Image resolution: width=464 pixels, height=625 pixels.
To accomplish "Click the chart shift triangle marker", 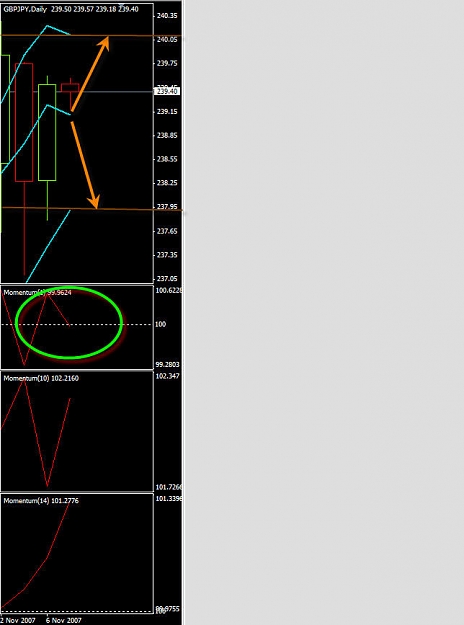I will 122,5.
